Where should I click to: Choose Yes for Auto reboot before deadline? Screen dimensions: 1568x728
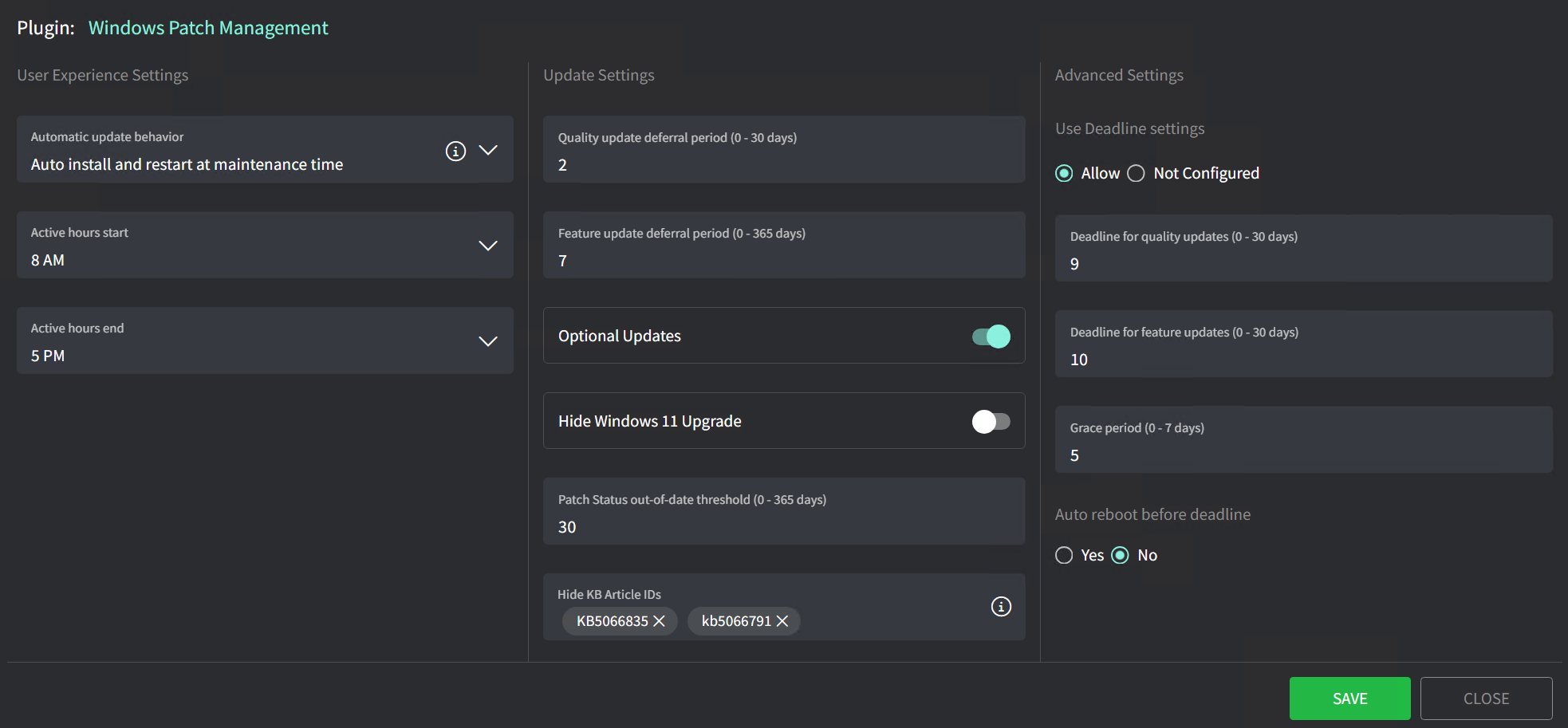click(1064, 556)
